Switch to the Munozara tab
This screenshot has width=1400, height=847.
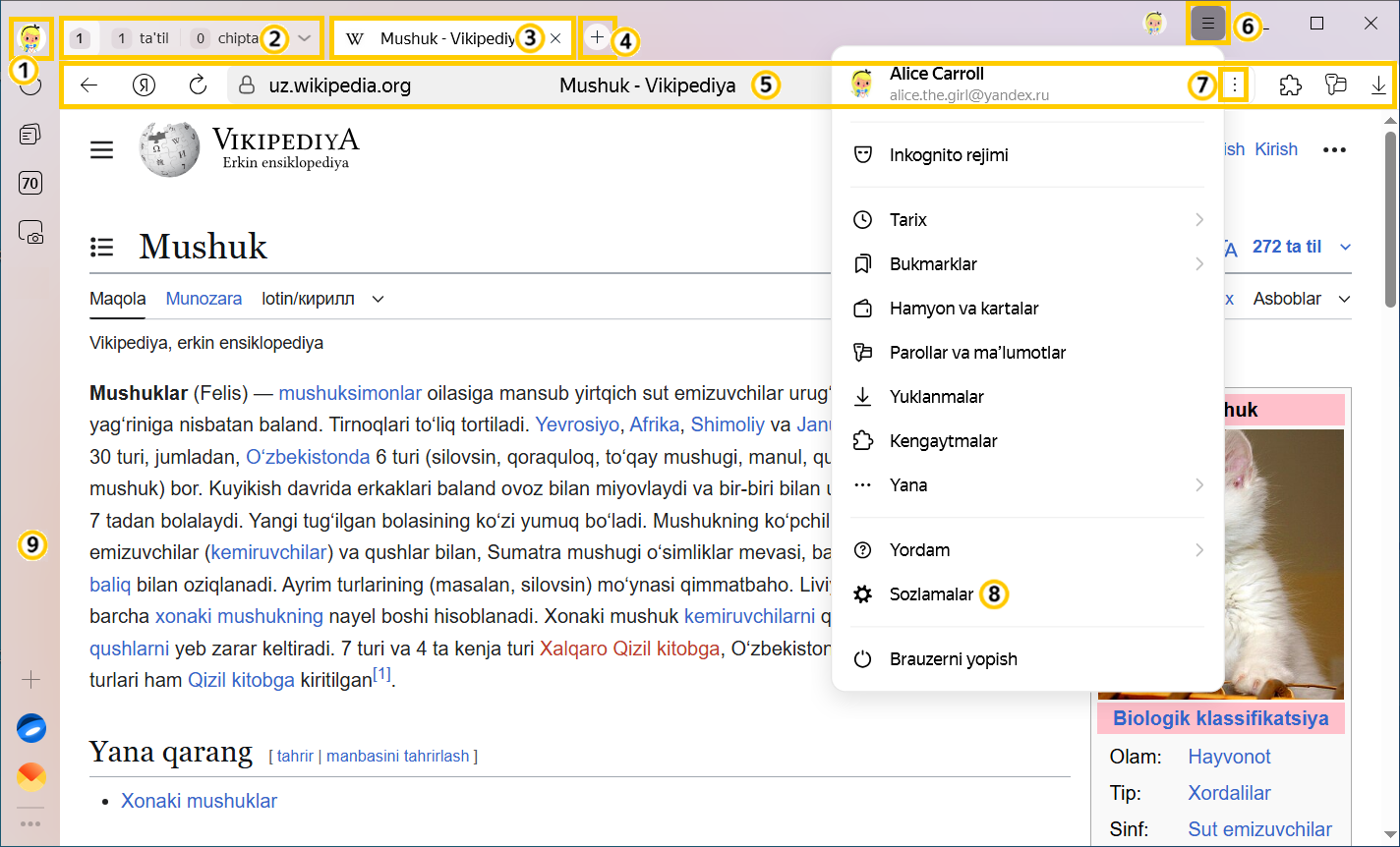(x=204, y=299)
